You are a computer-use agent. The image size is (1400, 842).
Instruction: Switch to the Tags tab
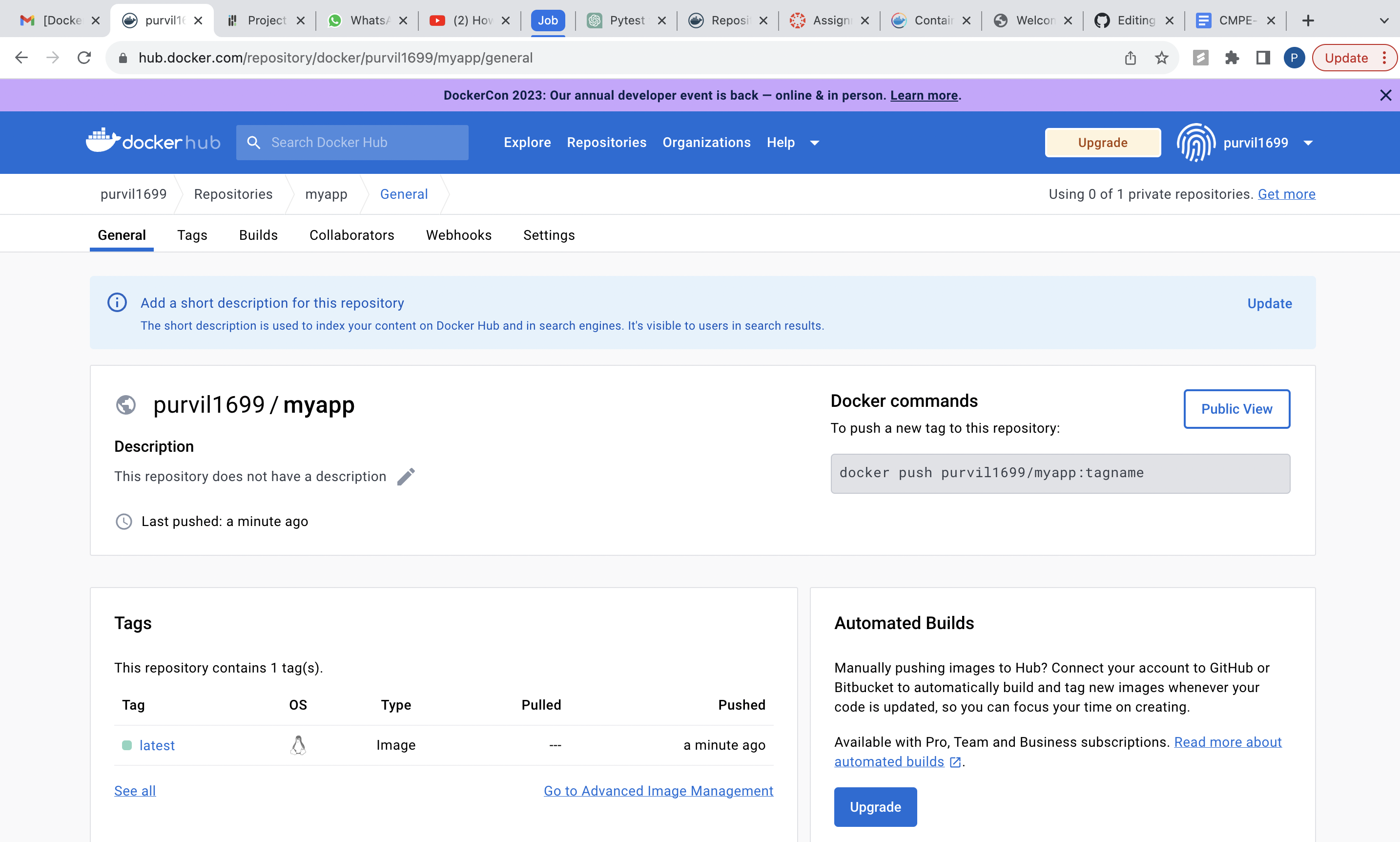pos(192,235)
